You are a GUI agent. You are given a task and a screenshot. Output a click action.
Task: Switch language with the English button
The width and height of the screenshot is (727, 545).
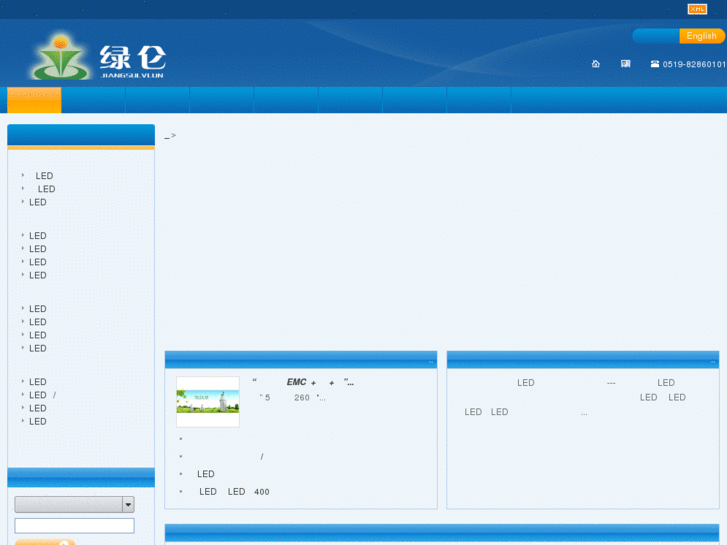click(x=701, y=36)
